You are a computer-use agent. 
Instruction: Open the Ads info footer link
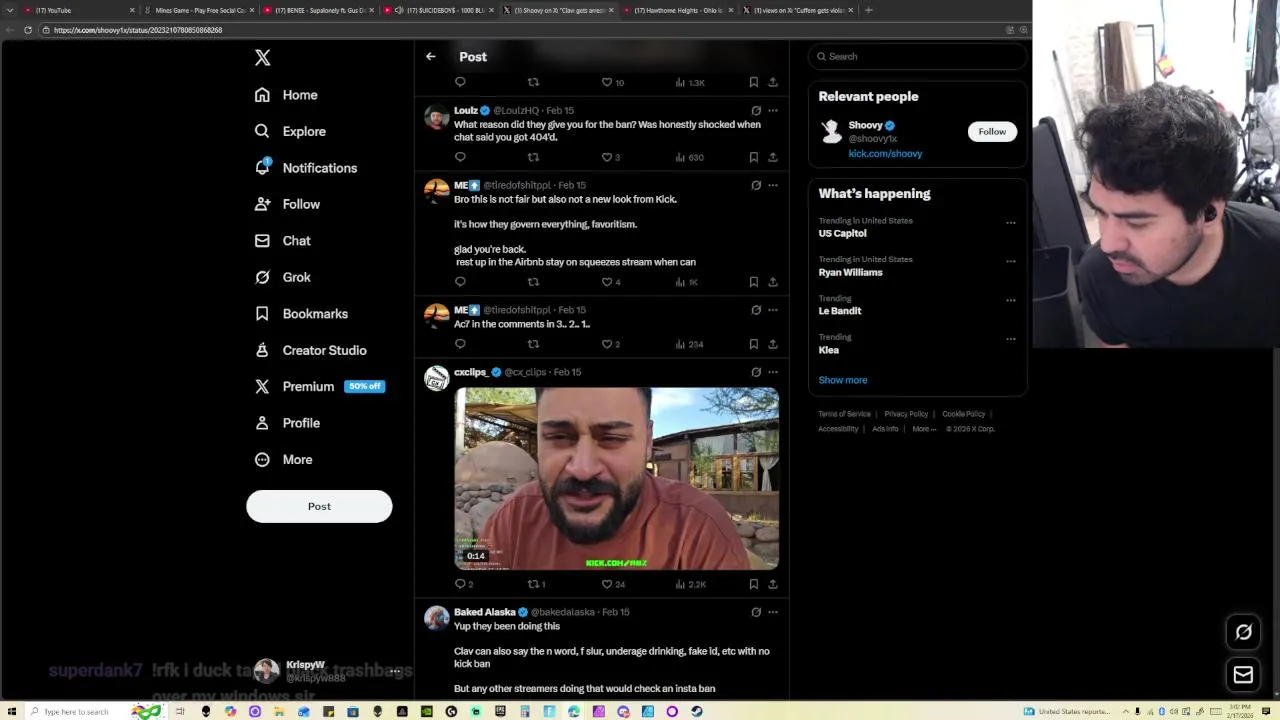click(x=885, y=429)
